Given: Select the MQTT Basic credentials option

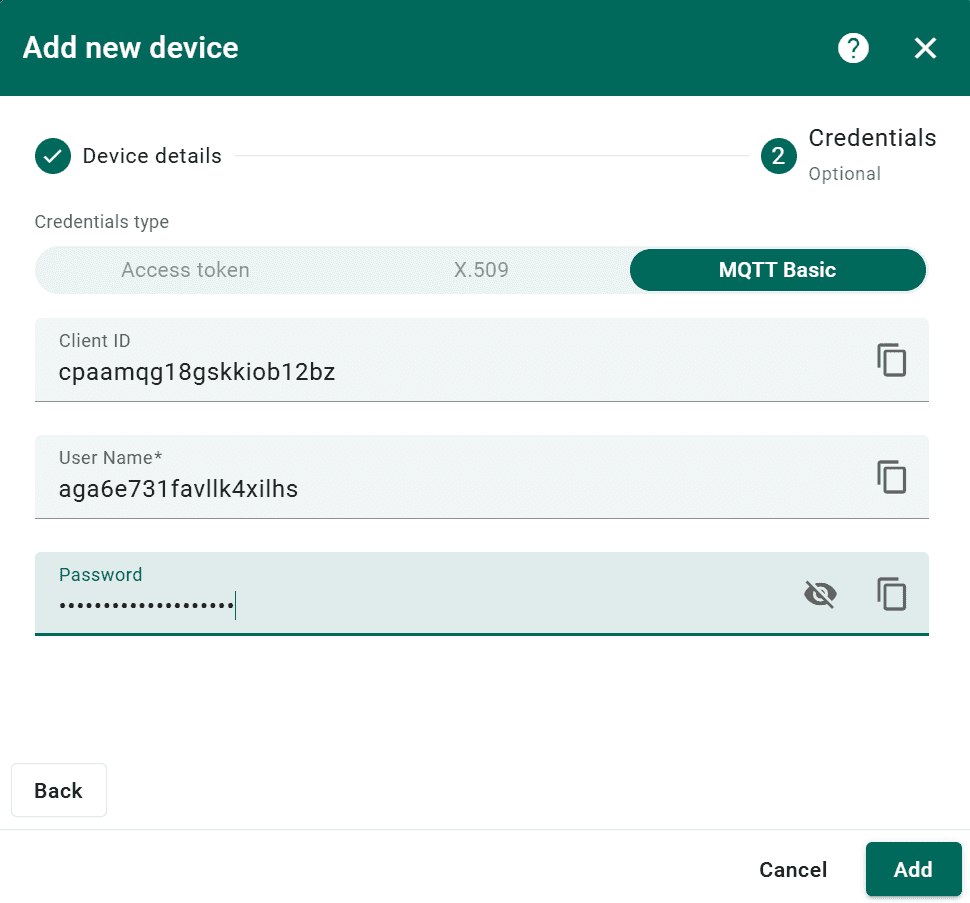Looking at the screenshot, I should (777, 270).
